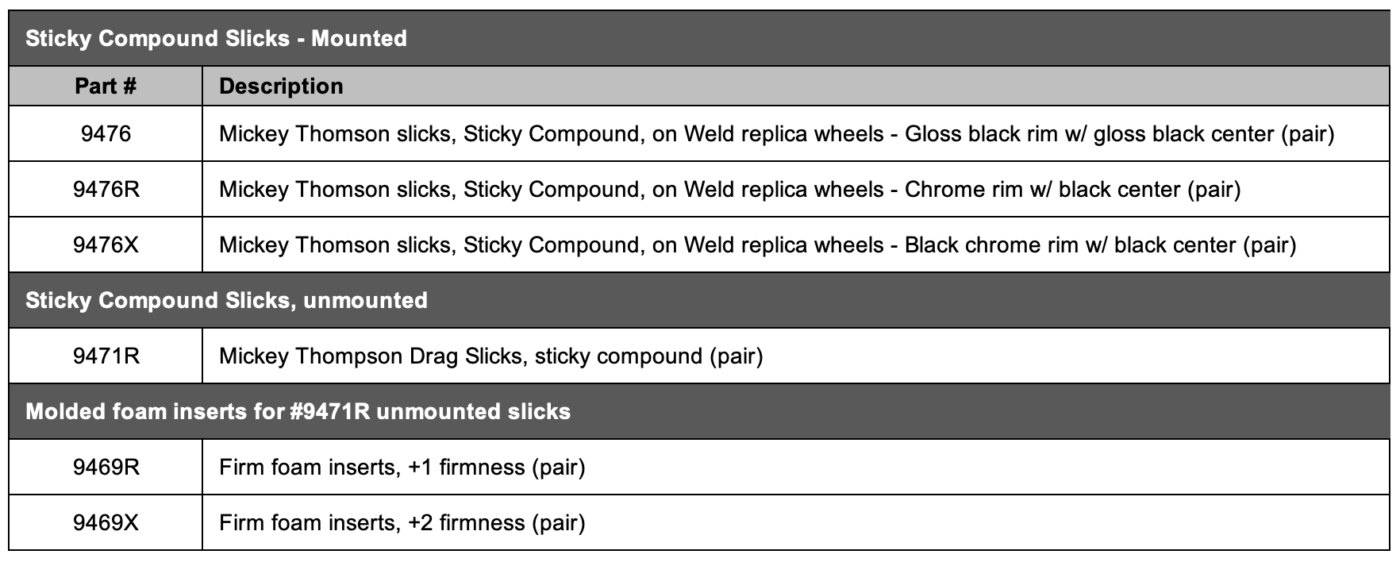Click the Black chrome rim description
This screenshot has width=1400, height=562.
[x=758, y=246]
